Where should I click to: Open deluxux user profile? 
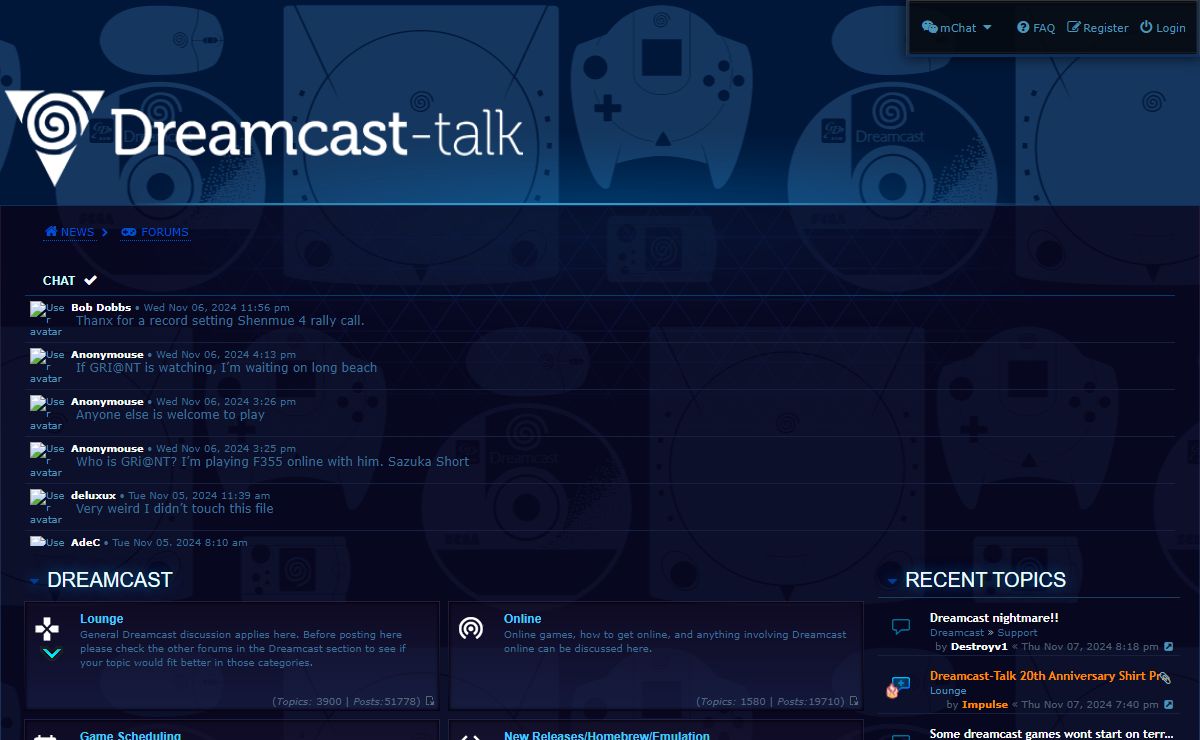[x=93, y=496]
